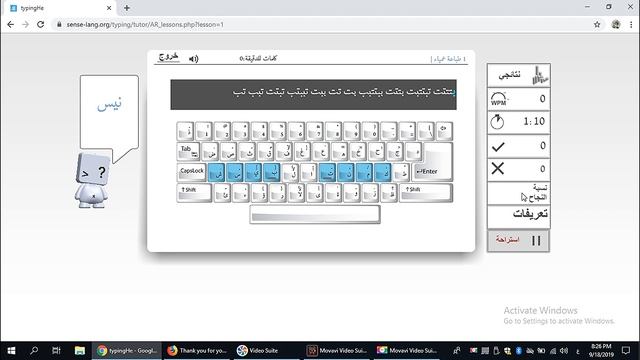Open the Windows Start menu
640x360 pixels.
click(x=11, y=351)
